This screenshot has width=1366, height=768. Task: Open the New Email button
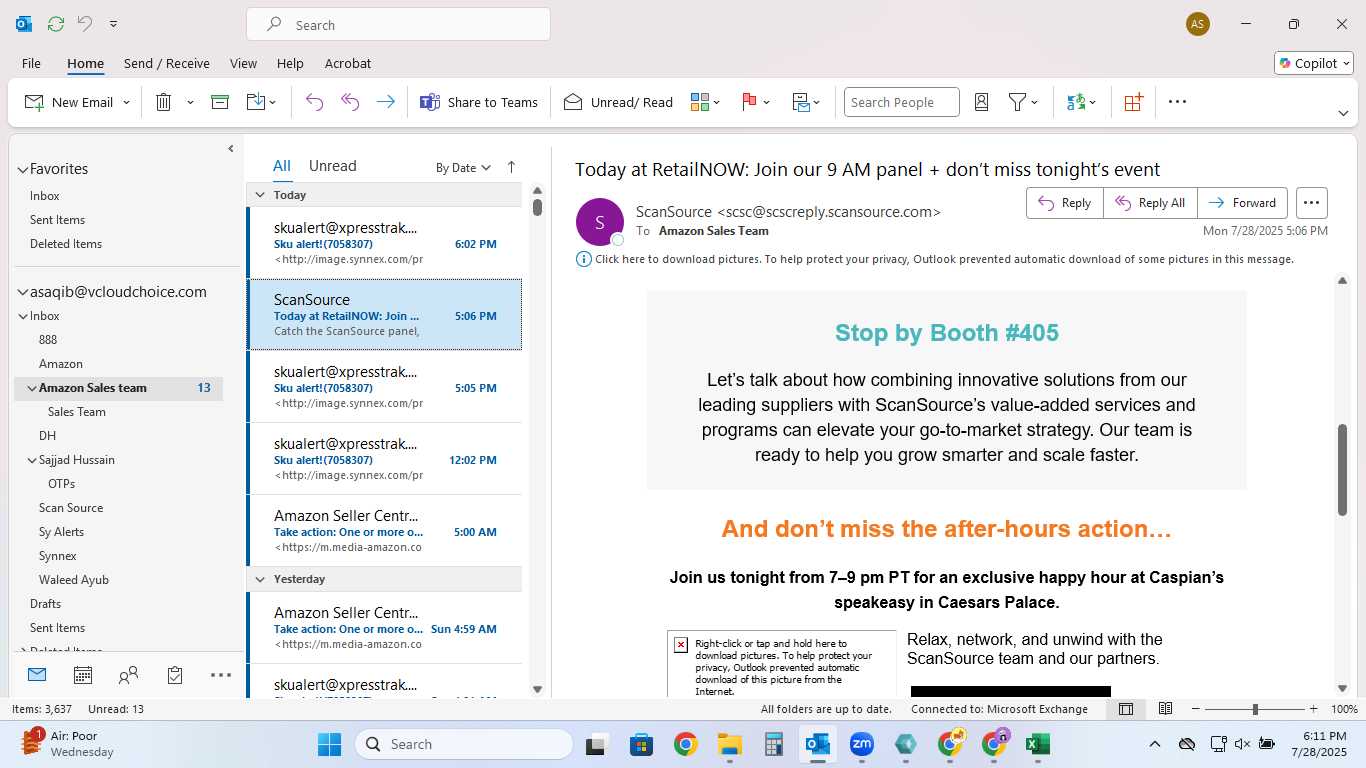point(69,102)
